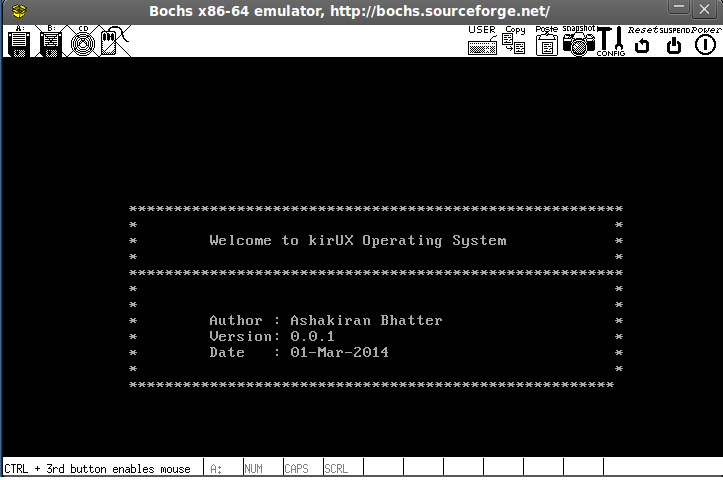The height and width of the screenshot is (480, 723).
Task: Click the A: drive status bar indicator
Action: pyautogui.click(x=216, y=468)
